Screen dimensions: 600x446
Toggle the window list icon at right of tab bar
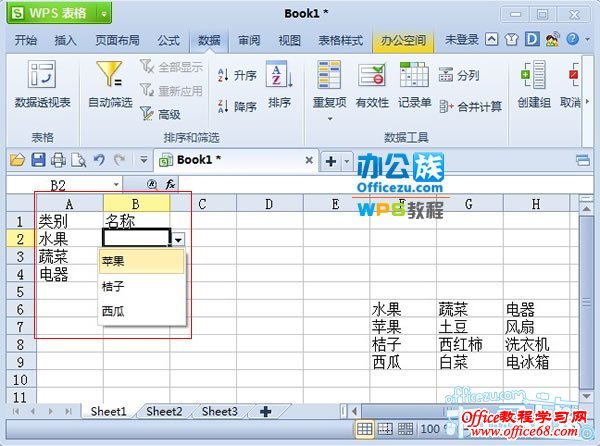tap(583, 160)
